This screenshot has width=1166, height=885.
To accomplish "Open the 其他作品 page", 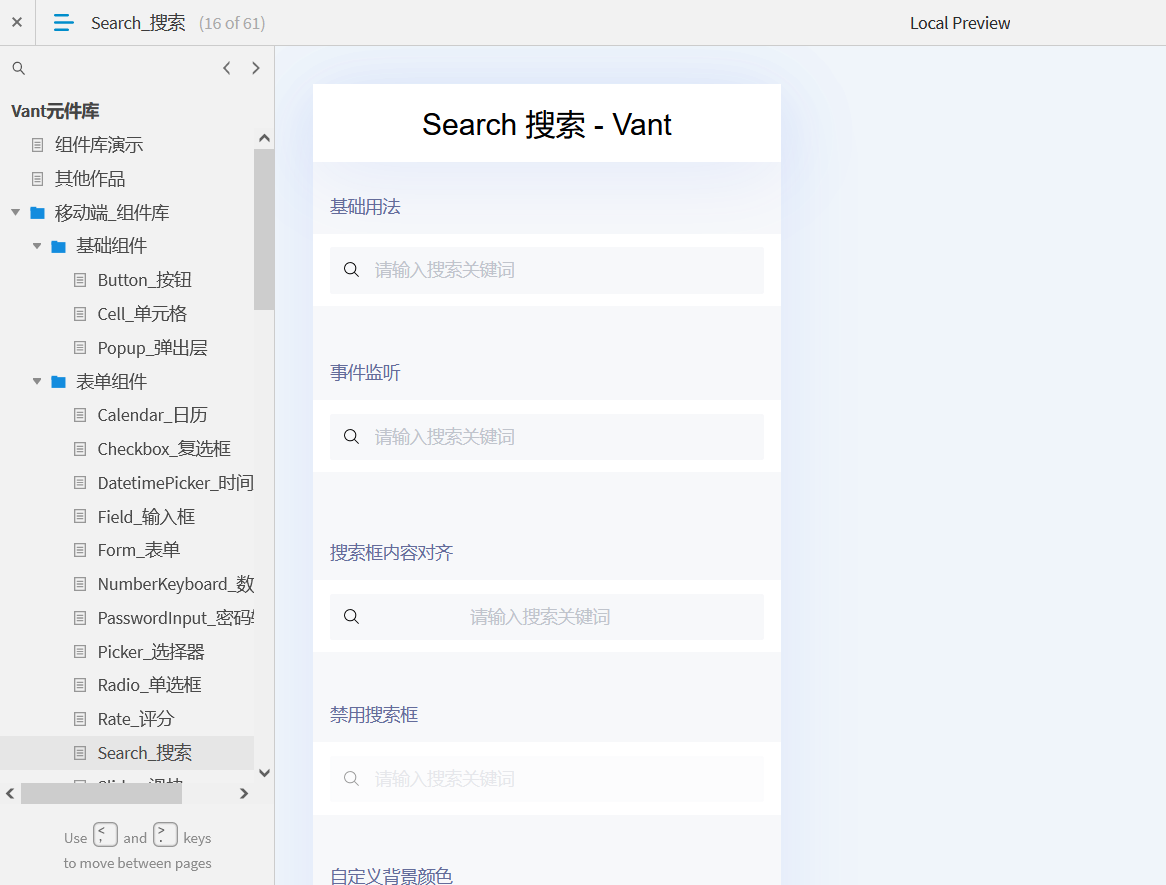I will click(90, 178).
